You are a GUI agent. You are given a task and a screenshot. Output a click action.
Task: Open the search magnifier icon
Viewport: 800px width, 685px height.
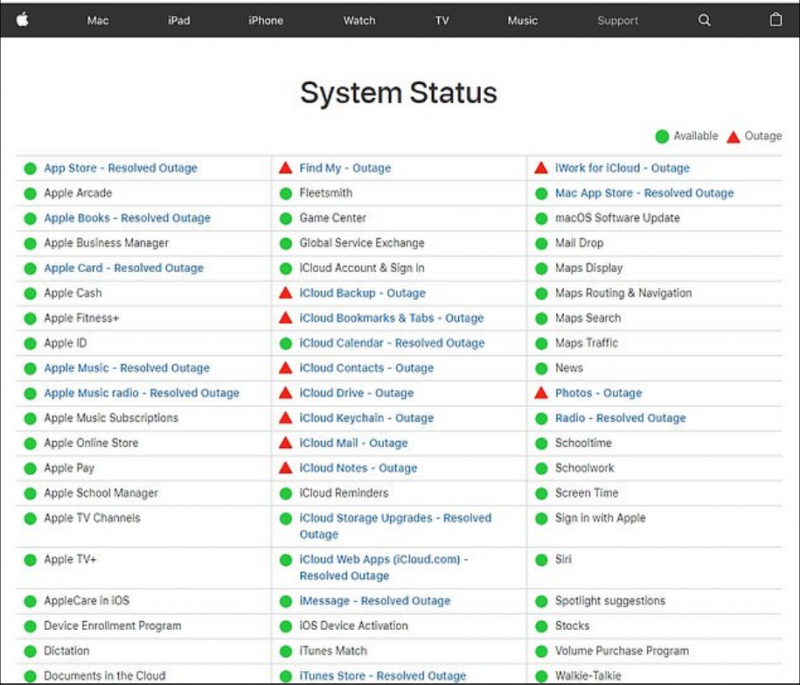pos(704,20)
